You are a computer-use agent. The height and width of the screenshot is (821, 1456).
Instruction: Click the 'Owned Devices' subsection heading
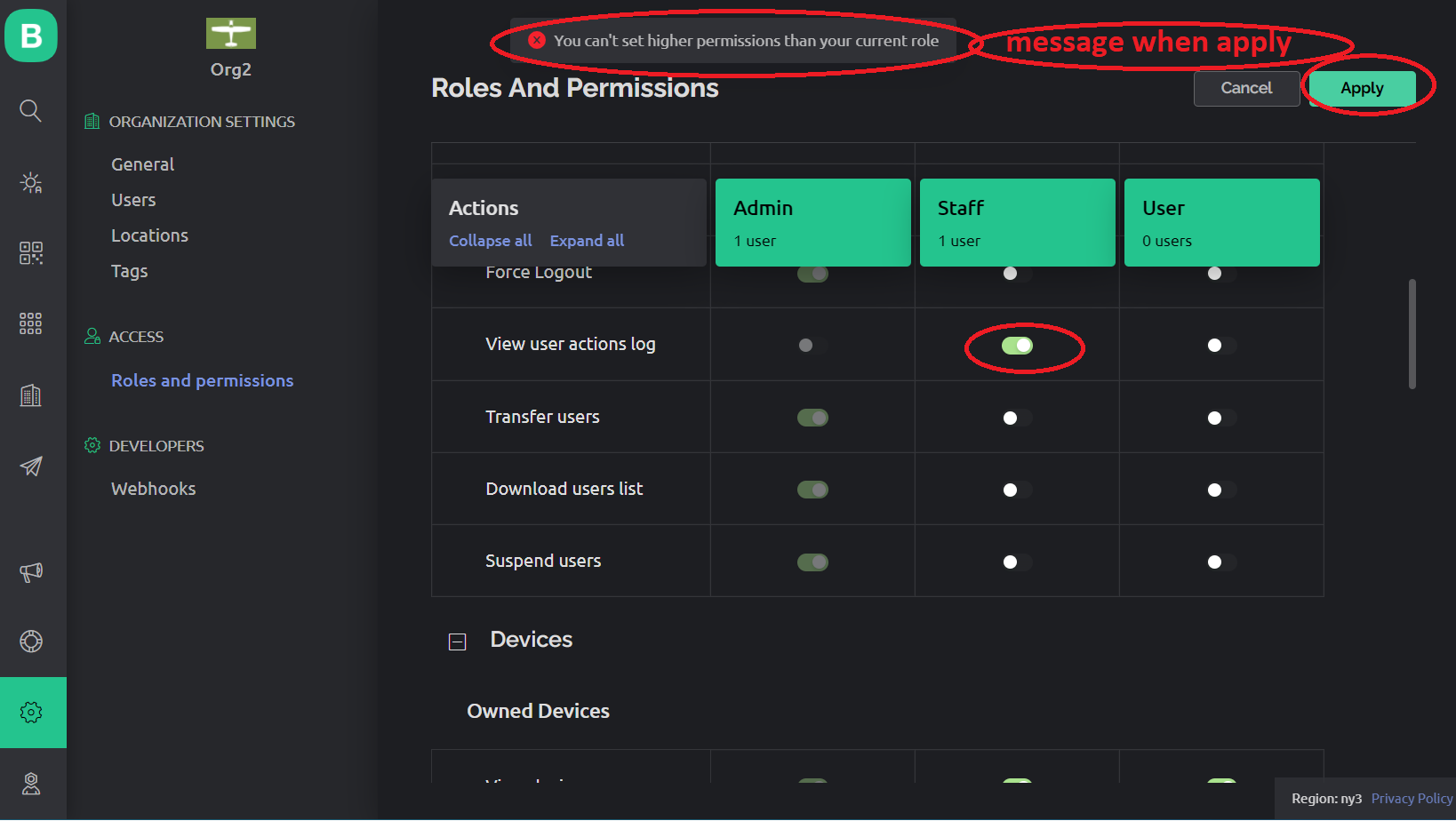coord(539,711)
